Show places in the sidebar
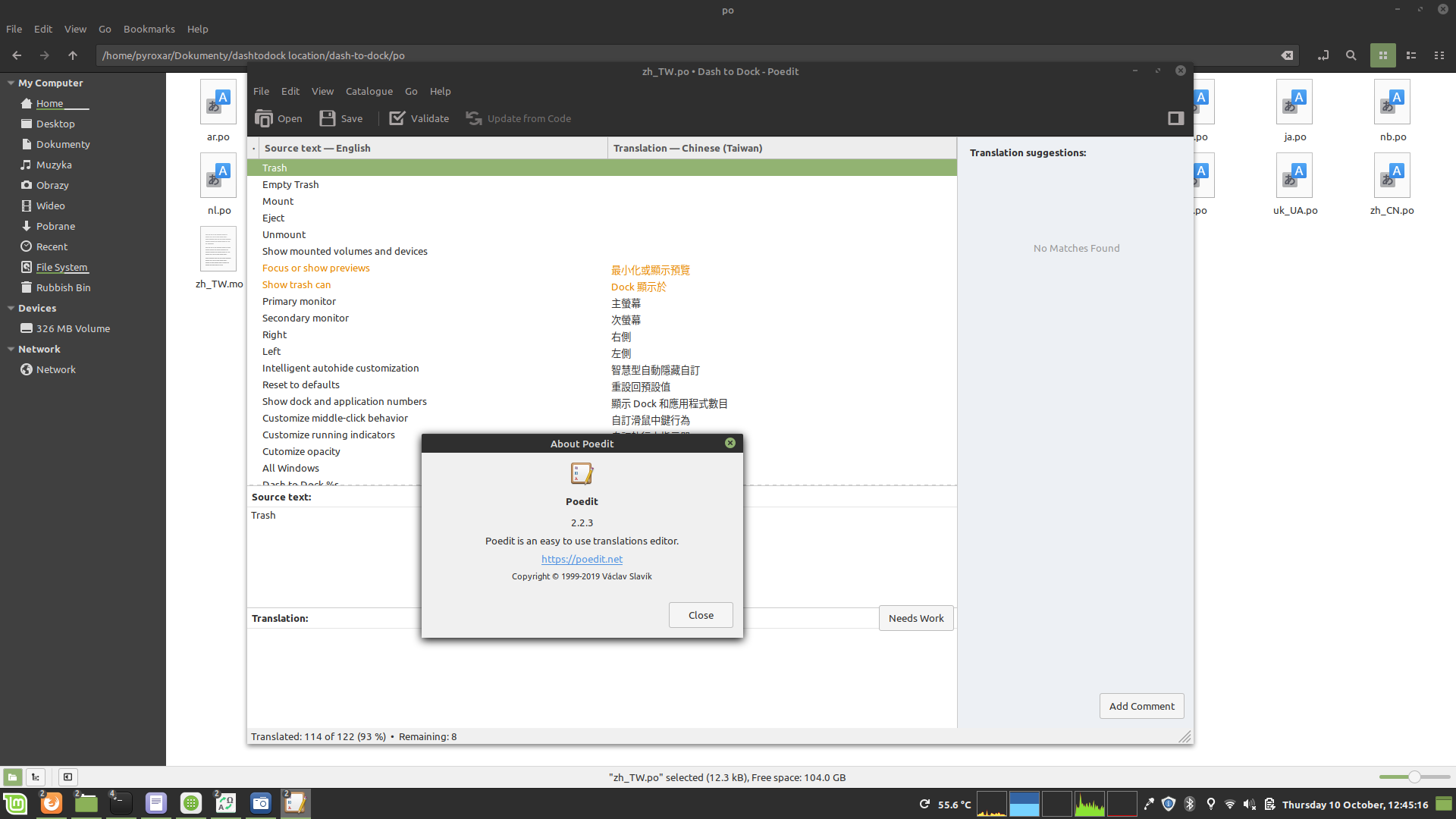This screenshot has height=819, width=1456. click(x=12, y=777)
